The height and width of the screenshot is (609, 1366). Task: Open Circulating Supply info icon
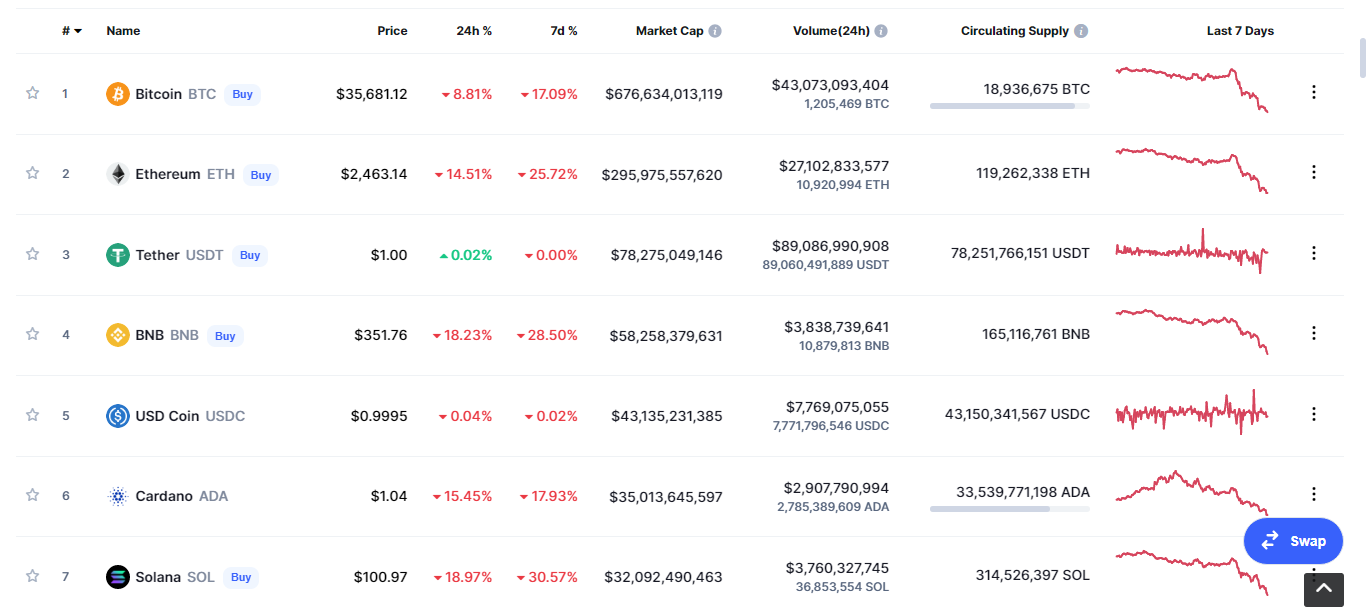1082,31
